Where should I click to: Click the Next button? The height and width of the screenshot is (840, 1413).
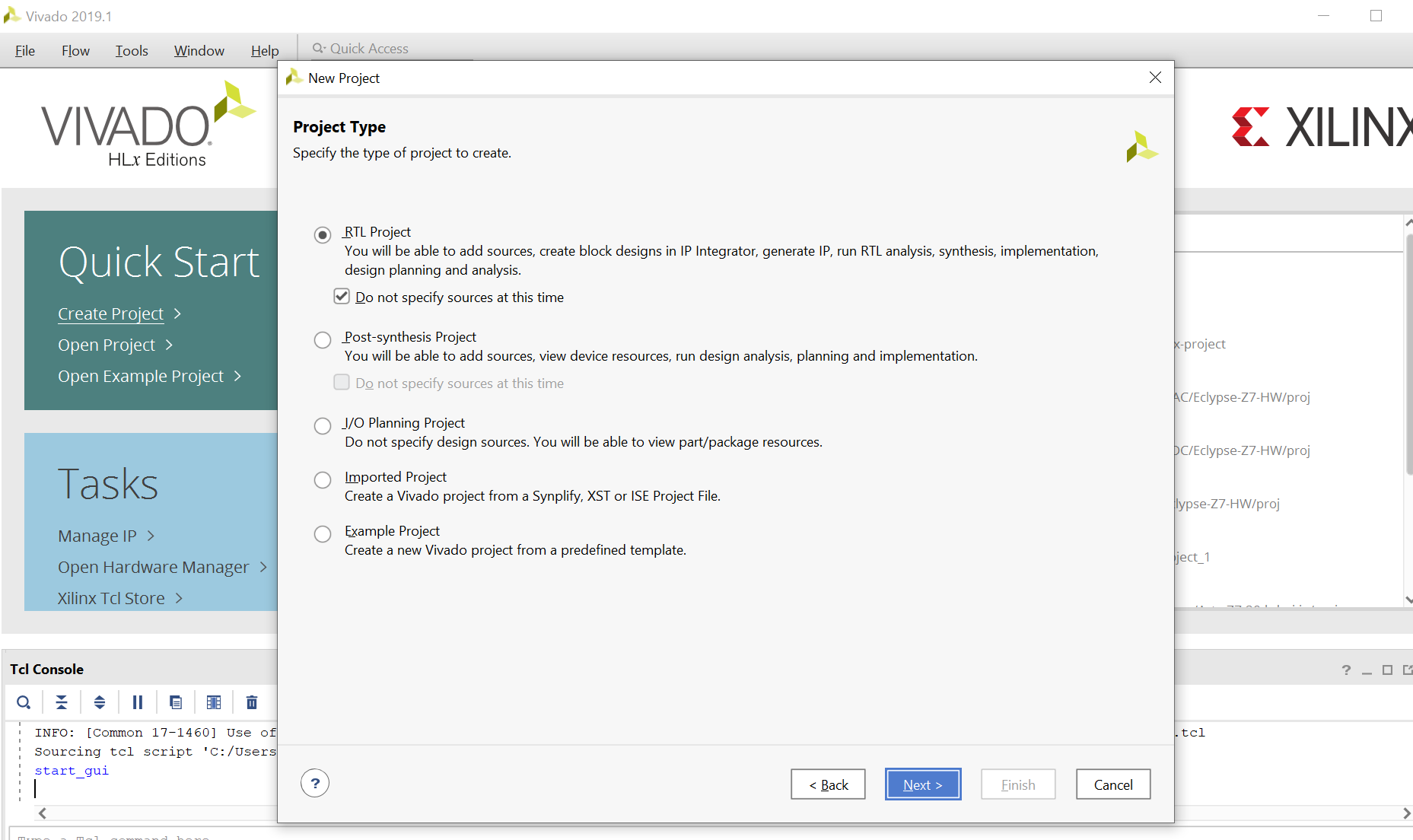(x=923, y=784)
